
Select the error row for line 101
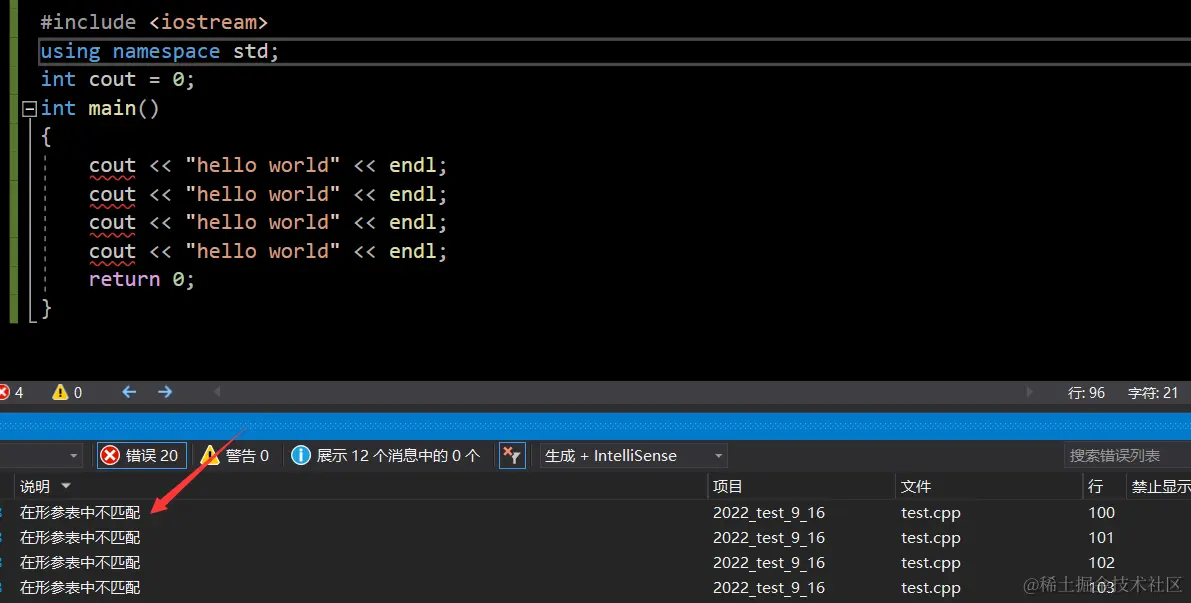coord(596,538)
